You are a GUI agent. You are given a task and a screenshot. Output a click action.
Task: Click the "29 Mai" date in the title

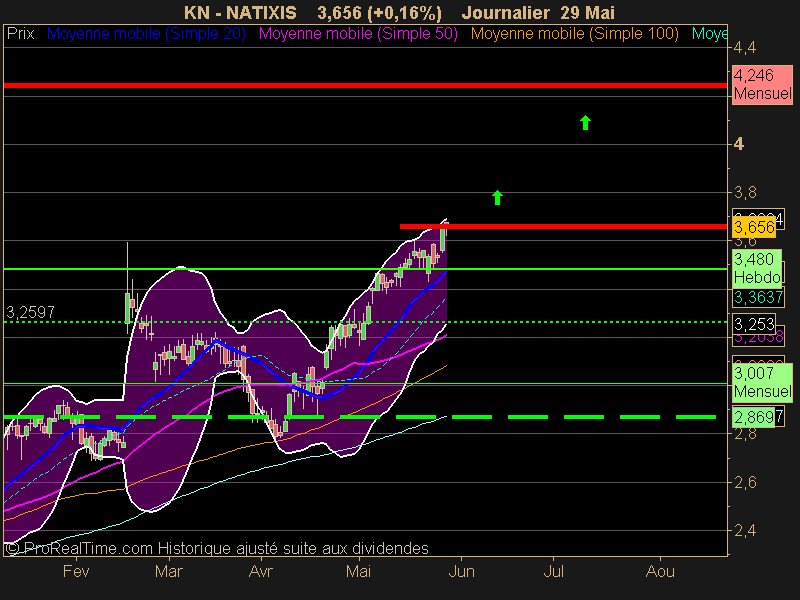click(587, 12)
